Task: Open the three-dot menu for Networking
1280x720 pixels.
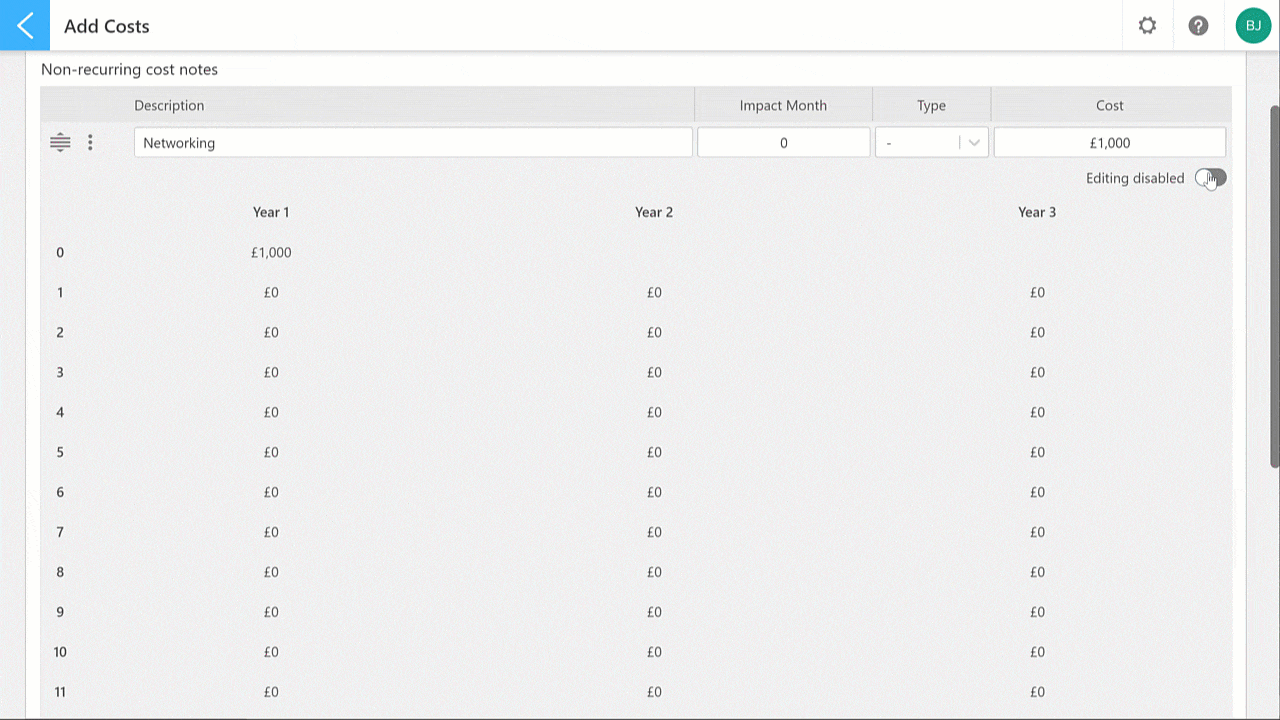Action: tap(90, 142)
